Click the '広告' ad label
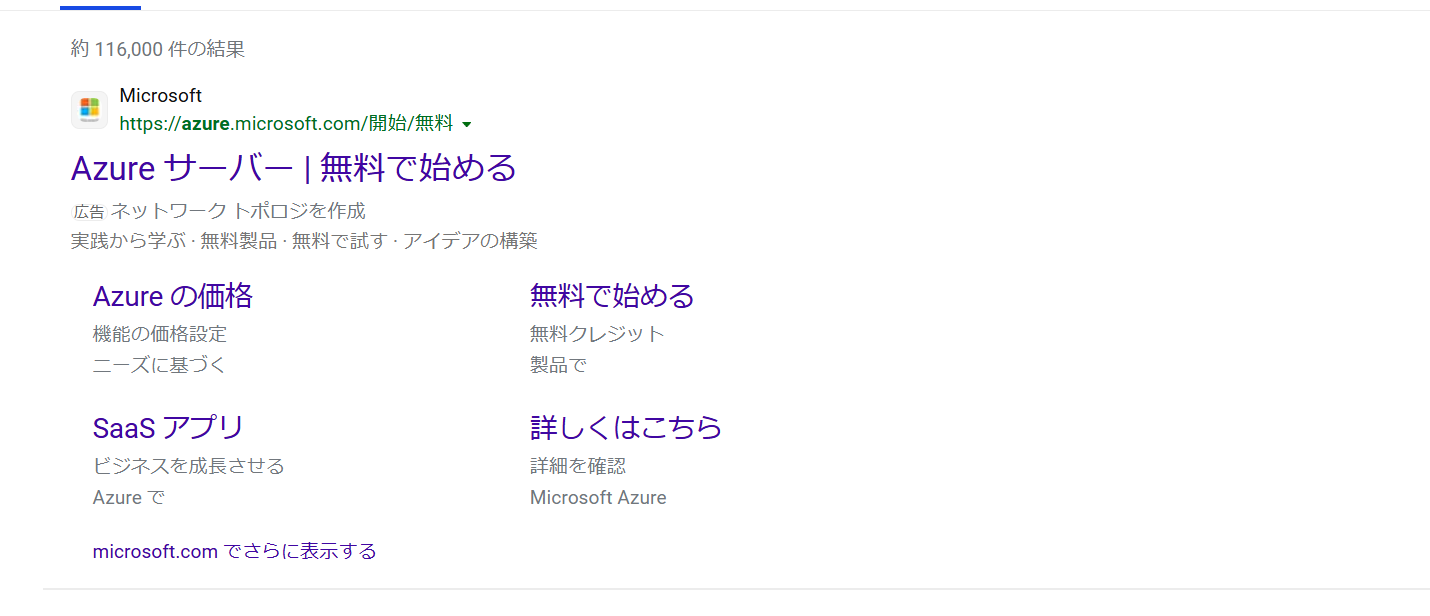Screen dimensions: 1430x616 [88, 212]
